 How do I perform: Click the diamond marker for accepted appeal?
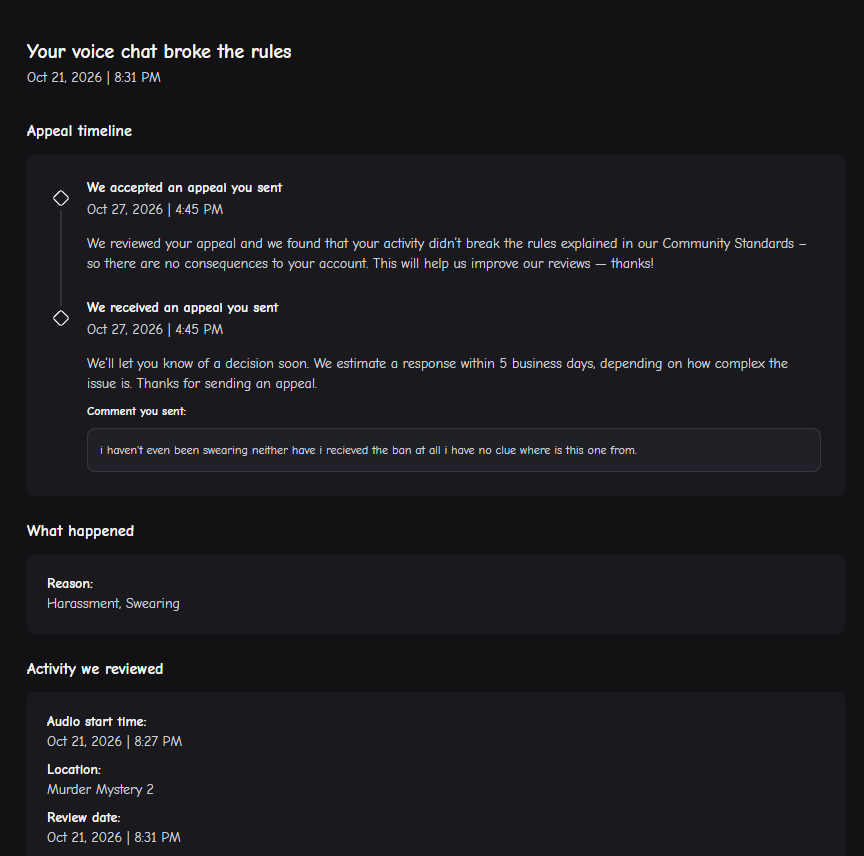61,198
